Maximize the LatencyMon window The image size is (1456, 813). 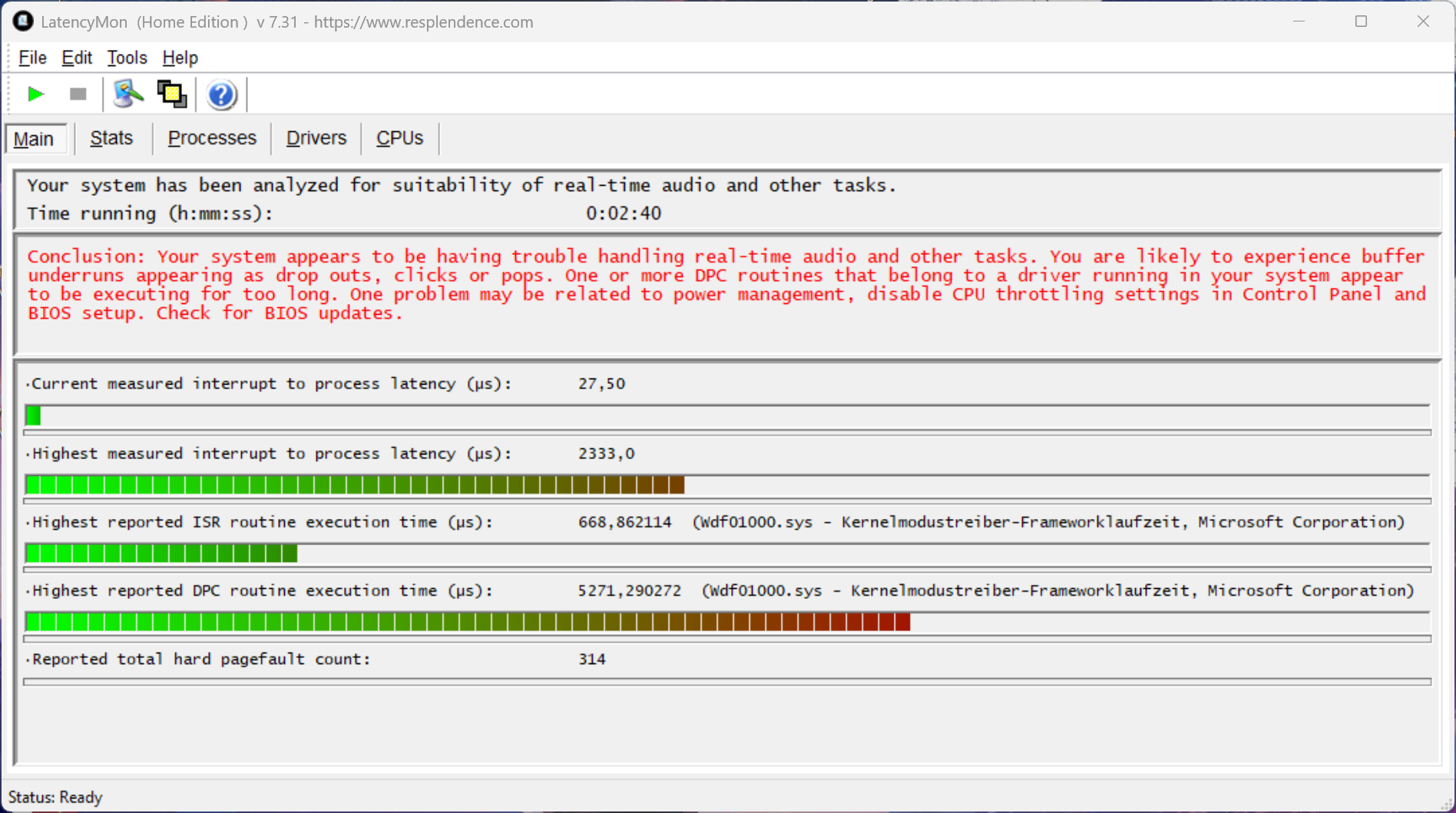1361,21
